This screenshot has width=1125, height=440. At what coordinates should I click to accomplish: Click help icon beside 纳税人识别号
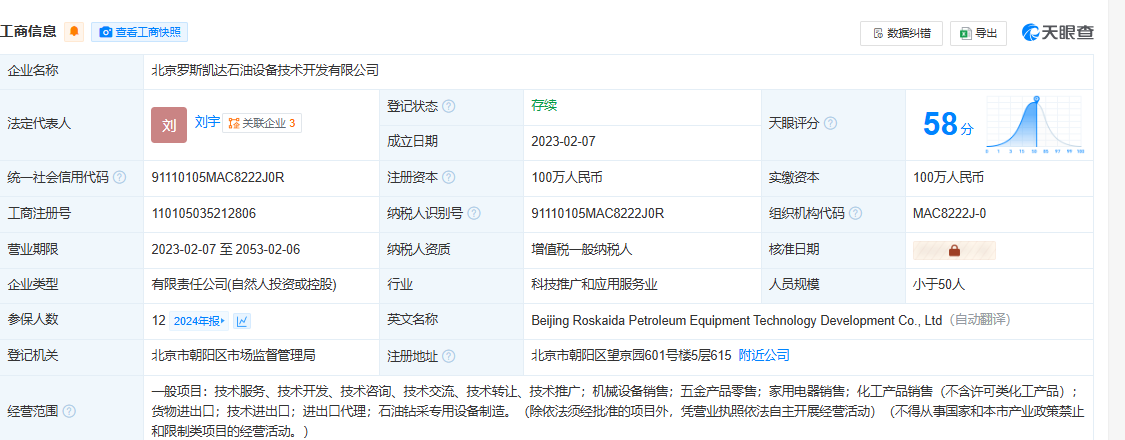(474, 213)
